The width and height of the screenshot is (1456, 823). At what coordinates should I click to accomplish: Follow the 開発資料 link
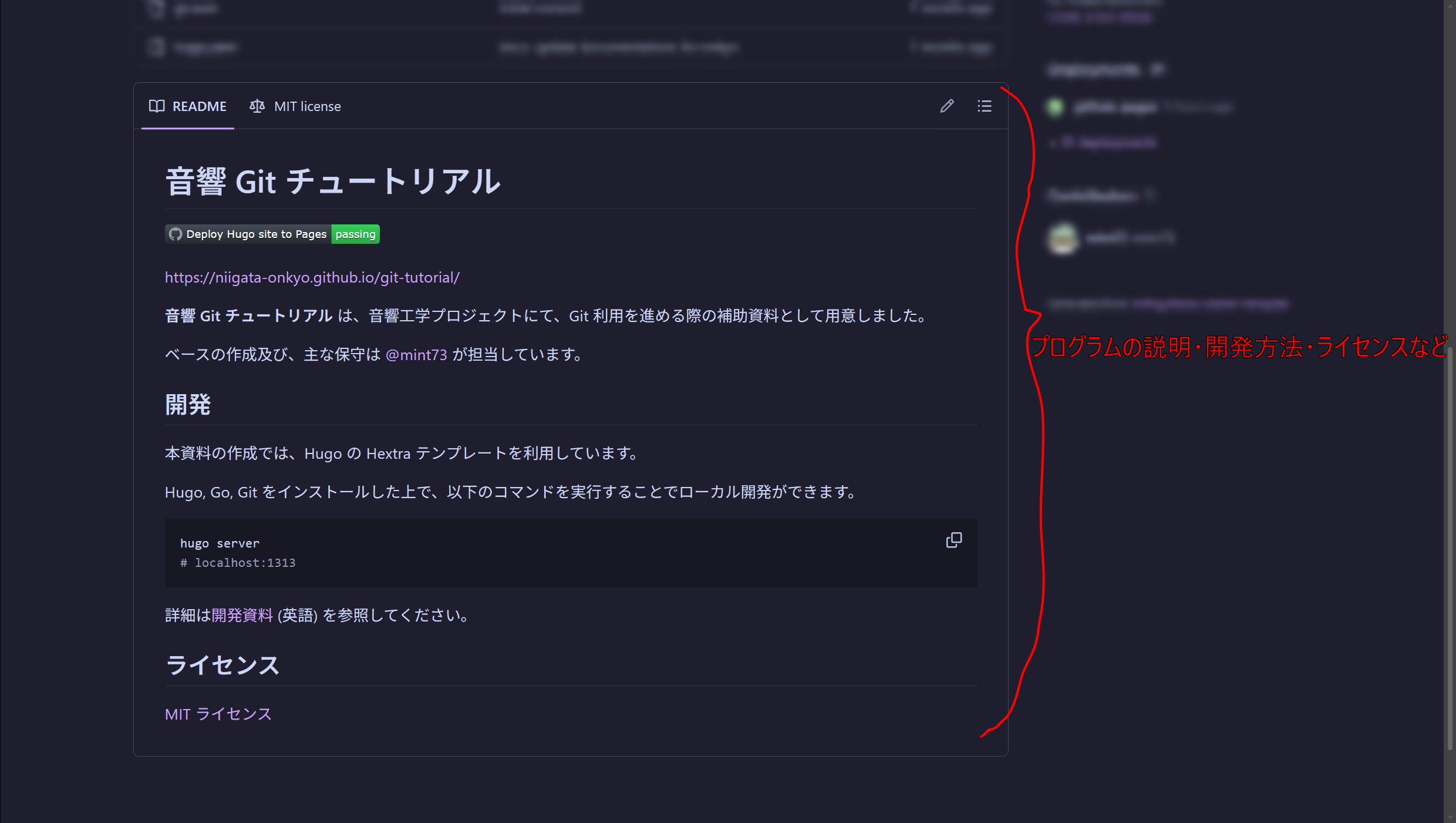click(242, 615)
